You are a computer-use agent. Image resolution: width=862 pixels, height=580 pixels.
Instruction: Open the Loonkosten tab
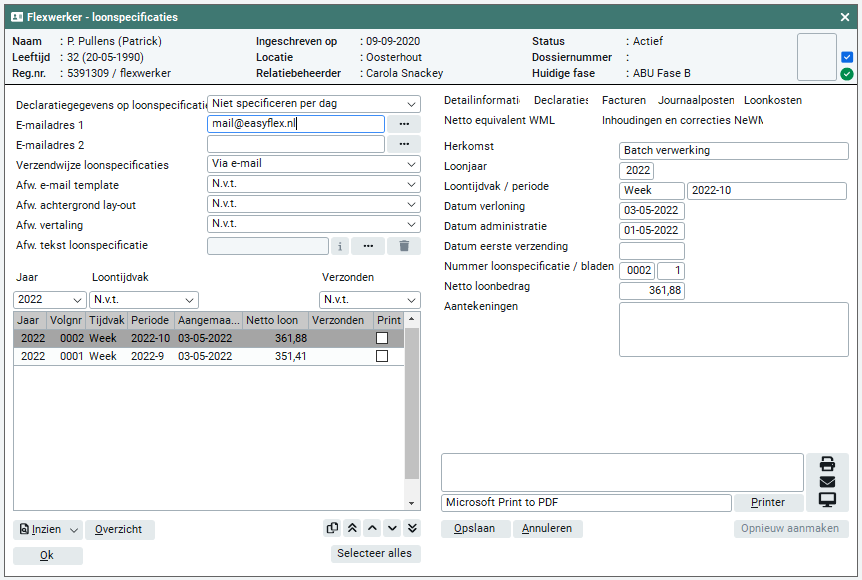772,100
